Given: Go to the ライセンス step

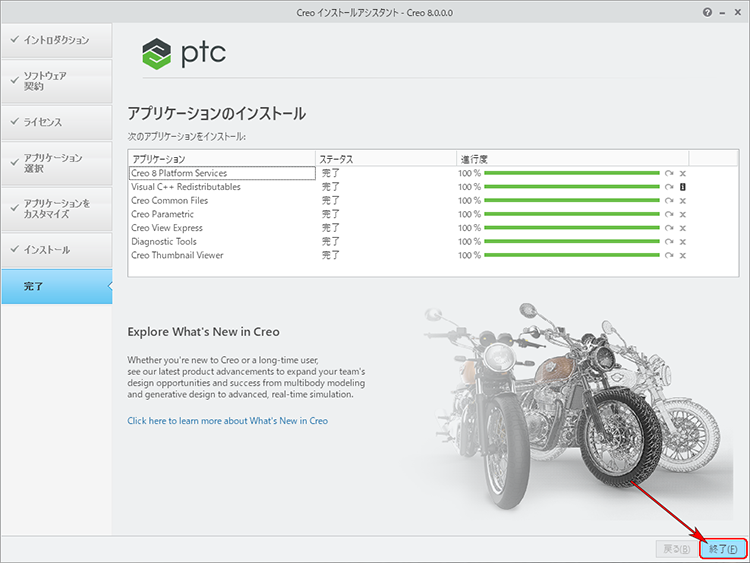Looking at the screenshot, I should [56, 122].
